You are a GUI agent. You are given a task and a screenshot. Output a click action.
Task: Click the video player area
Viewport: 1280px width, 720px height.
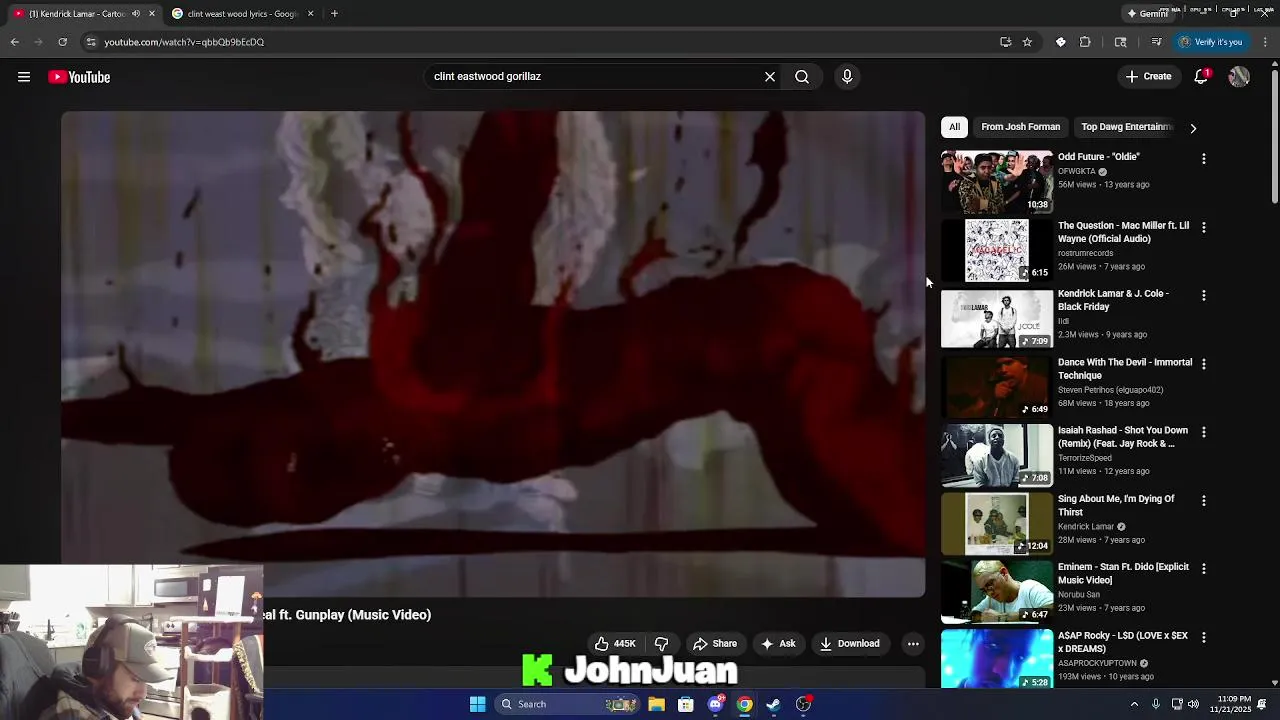pyautogui.click(x=493, y=354)
